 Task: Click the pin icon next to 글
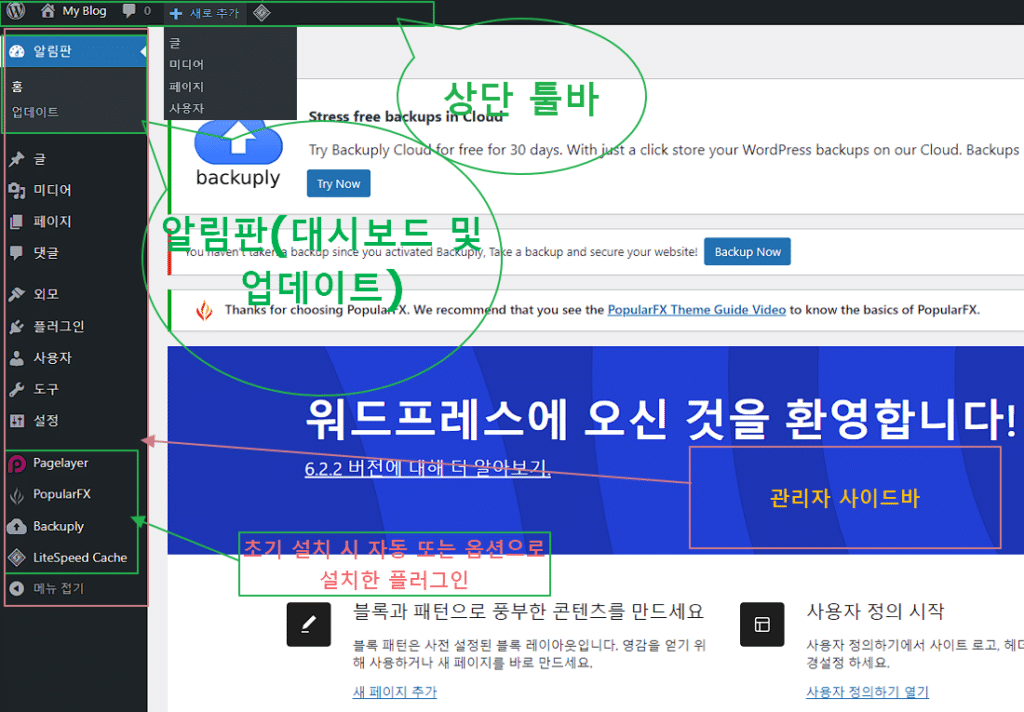coord(17,159)
